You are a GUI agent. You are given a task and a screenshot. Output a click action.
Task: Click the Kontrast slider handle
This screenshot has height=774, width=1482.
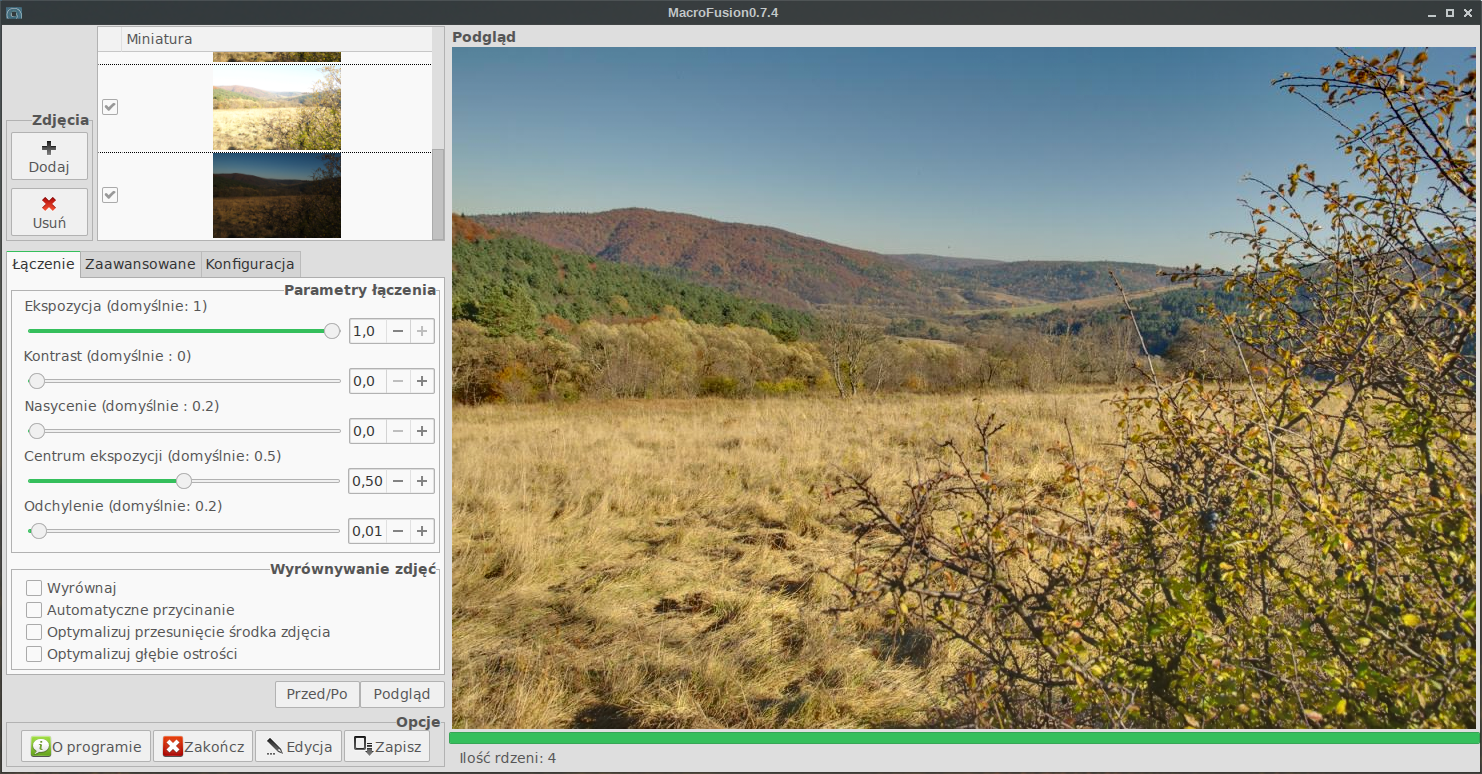37,381
